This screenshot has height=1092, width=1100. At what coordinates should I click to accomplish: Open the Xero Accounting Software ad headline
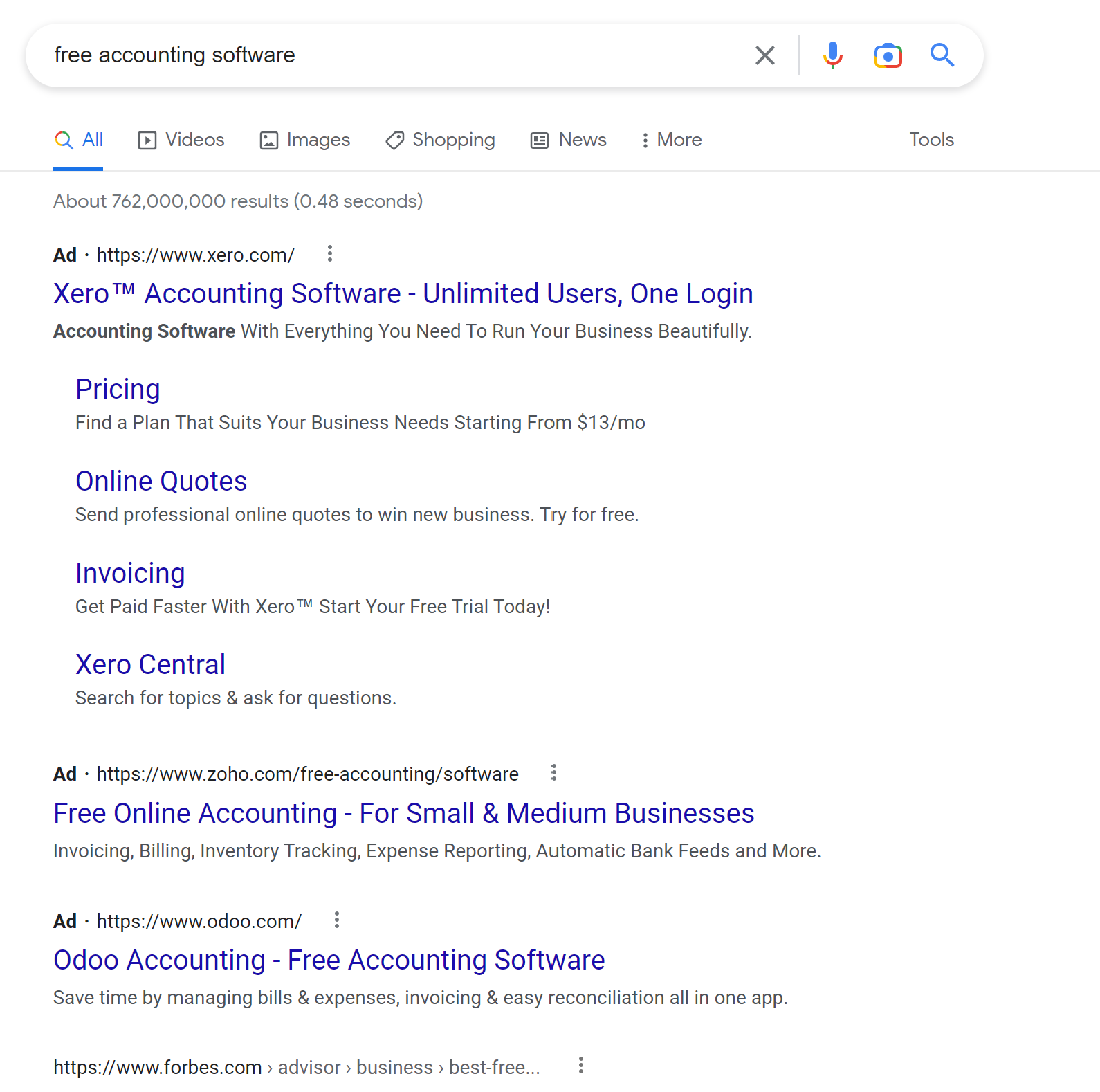pyautogui.click(x=403, y=293)
